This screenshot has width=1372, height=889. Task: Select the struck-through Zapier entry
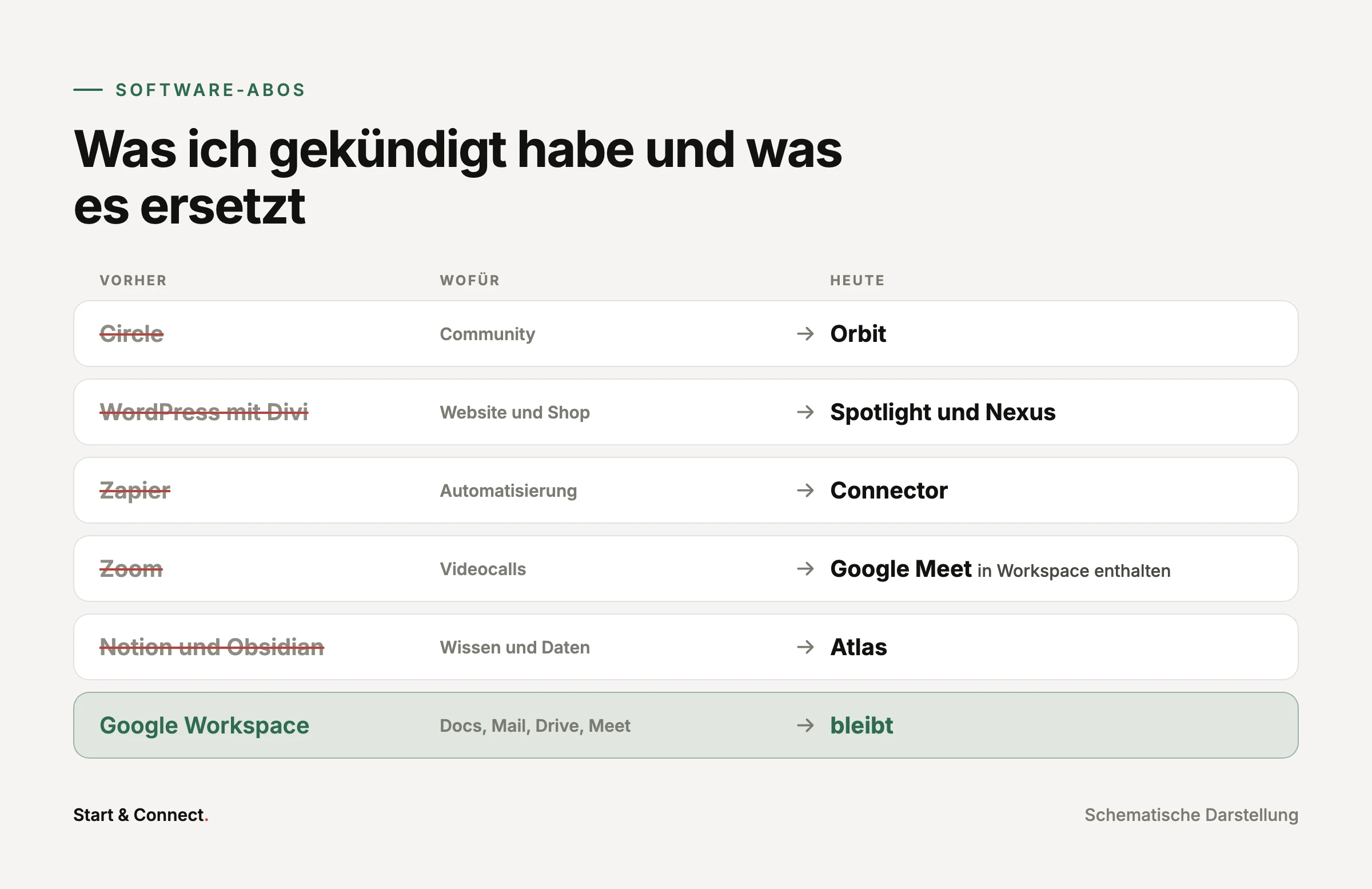tap(135, 491)
